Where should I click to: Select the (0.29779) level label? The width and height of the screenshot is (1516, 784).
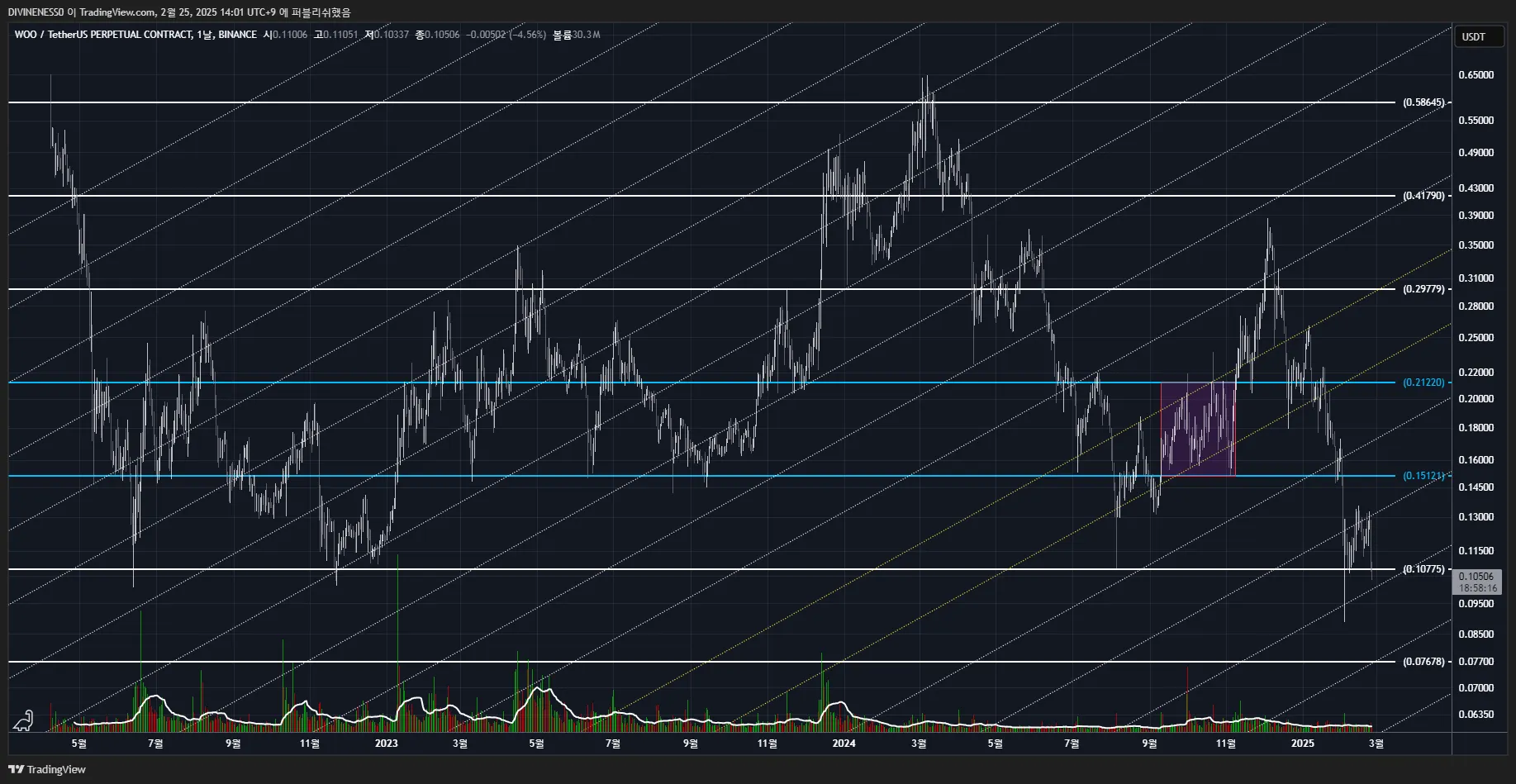point(1424,289)
